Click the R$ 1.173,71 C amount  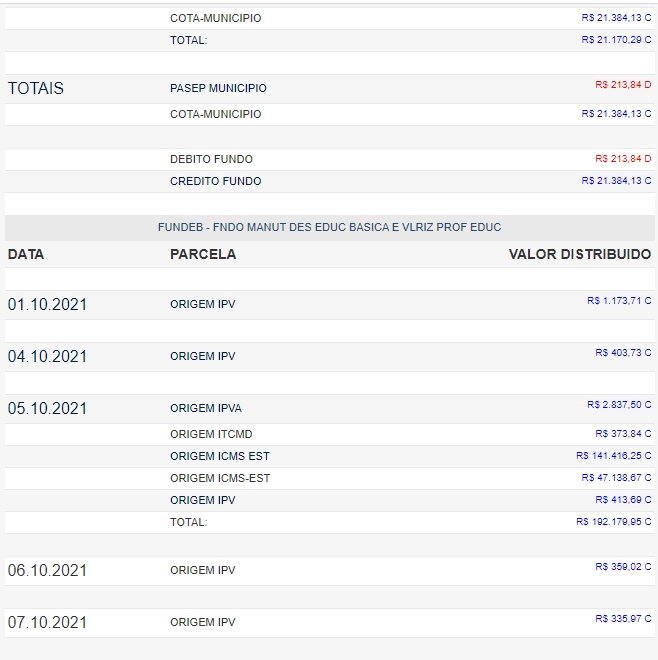point(618,301)
